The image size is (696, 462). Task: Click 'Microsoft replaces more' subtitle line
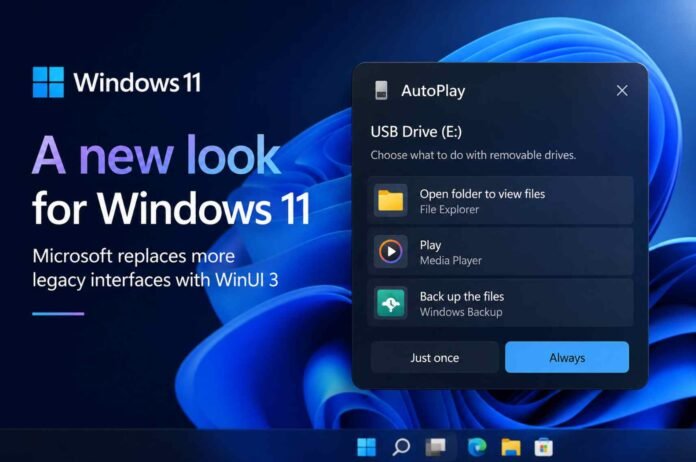pyautogui.click(x=134, y=256)
